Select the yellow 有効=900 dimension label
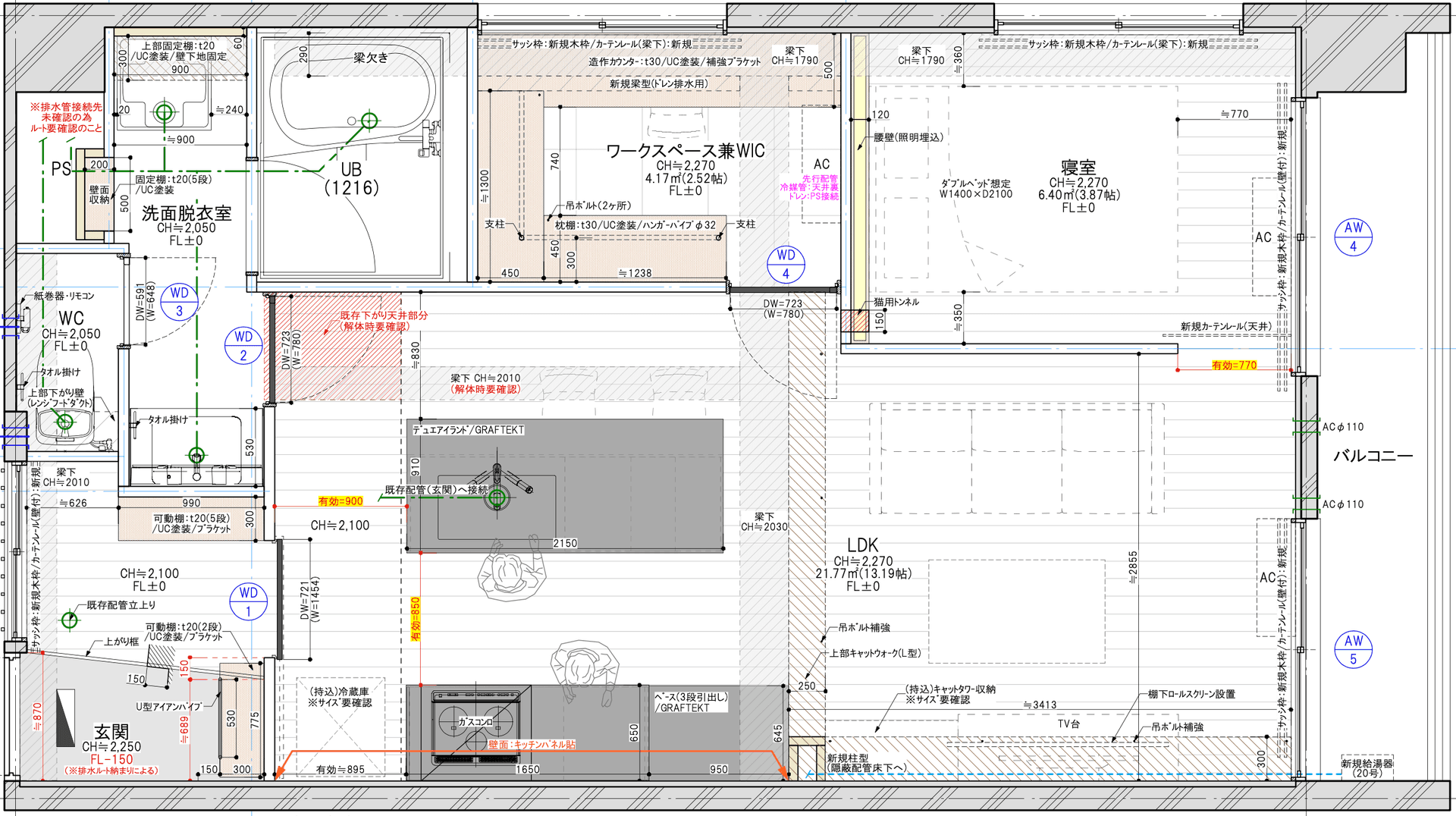The height and width of the screenshot is (816, 1456). click(x=340, y=501)
